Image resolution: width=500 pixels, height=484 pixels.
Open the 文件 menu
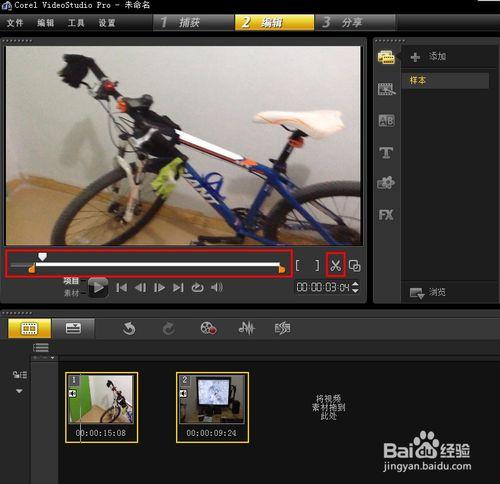pos(15,23)
